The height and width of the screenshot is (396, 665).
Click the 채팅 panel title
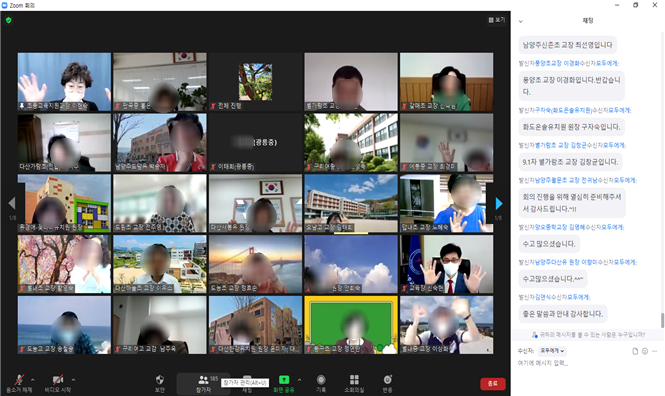click(x=588, y=20)
